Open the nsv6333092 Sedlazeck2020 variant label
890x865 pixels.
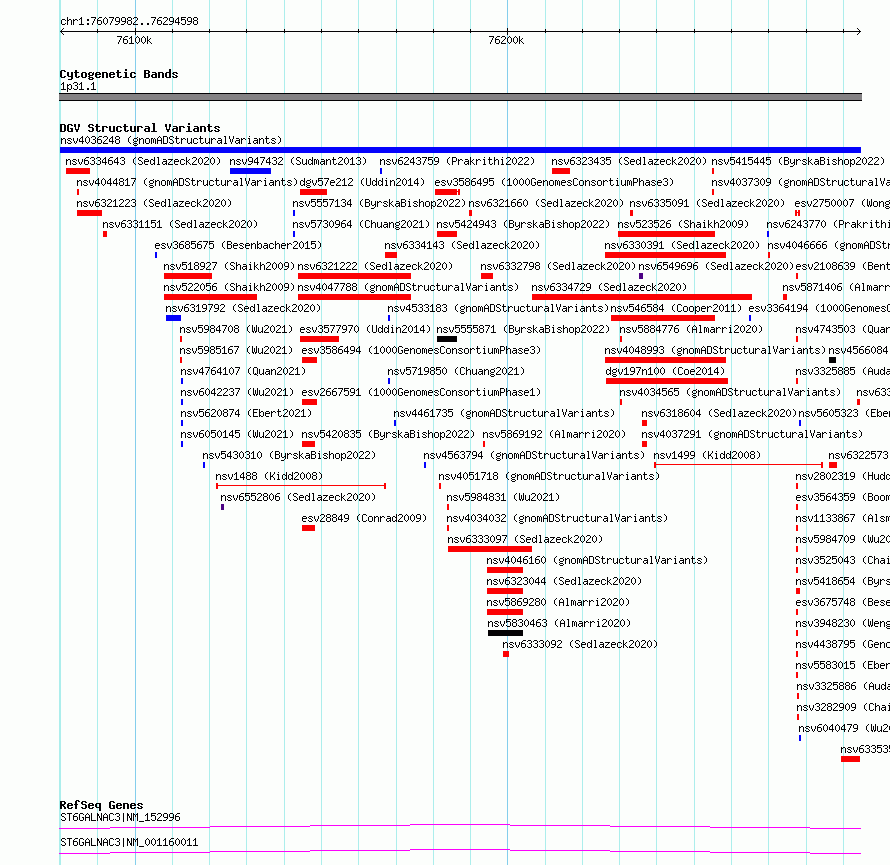pos(580,644)
